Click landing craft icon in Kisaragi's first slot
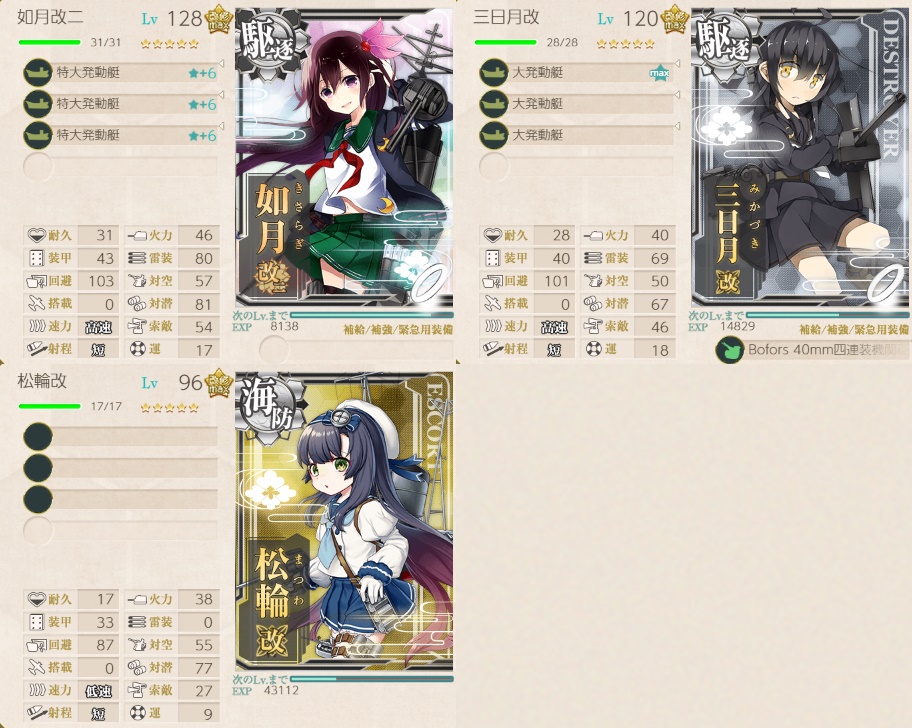The width and height of the screenshot is (912, 728). (x=38, y=73)
